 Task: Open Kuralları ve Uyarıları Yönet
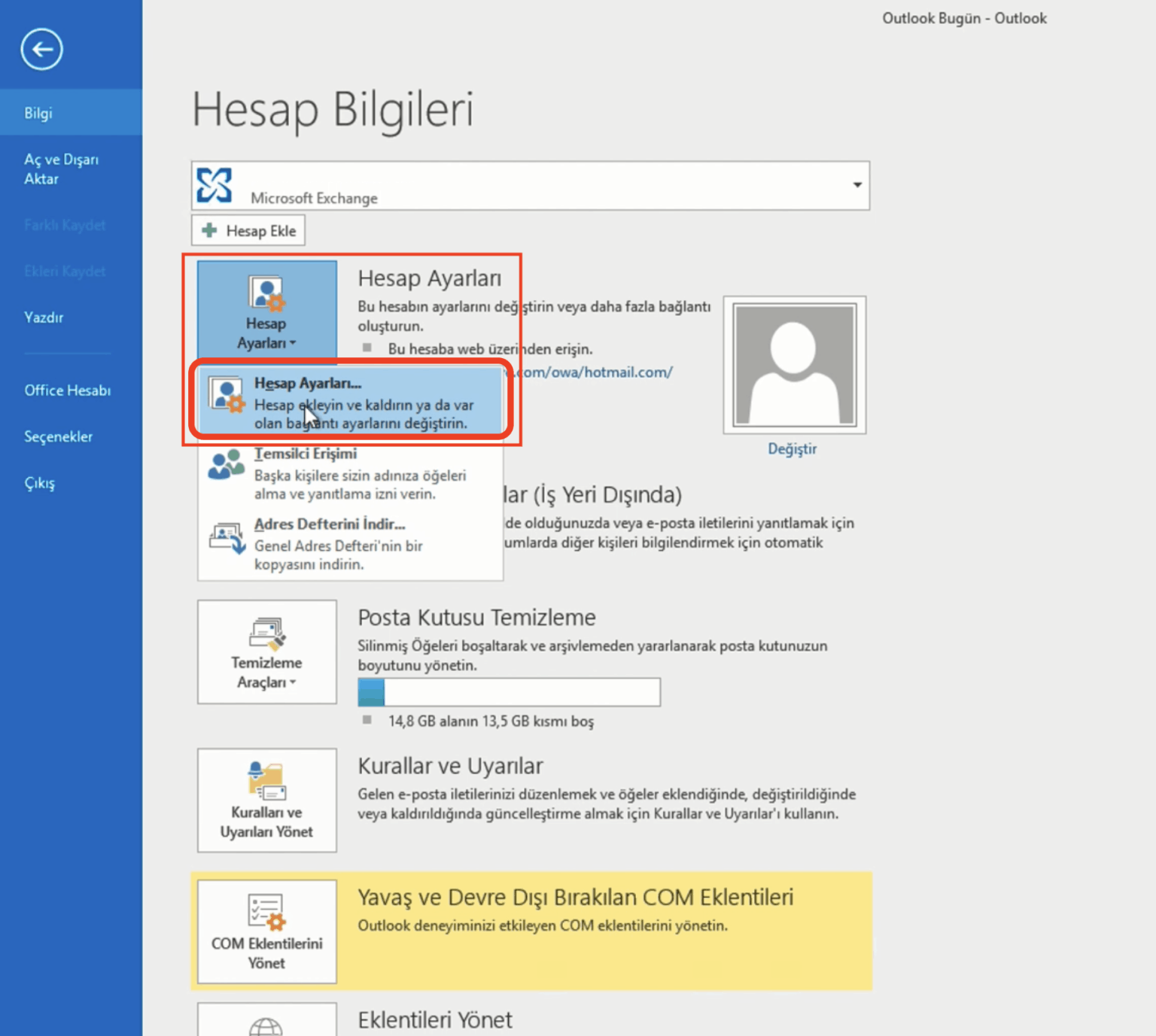coord(266,800)
